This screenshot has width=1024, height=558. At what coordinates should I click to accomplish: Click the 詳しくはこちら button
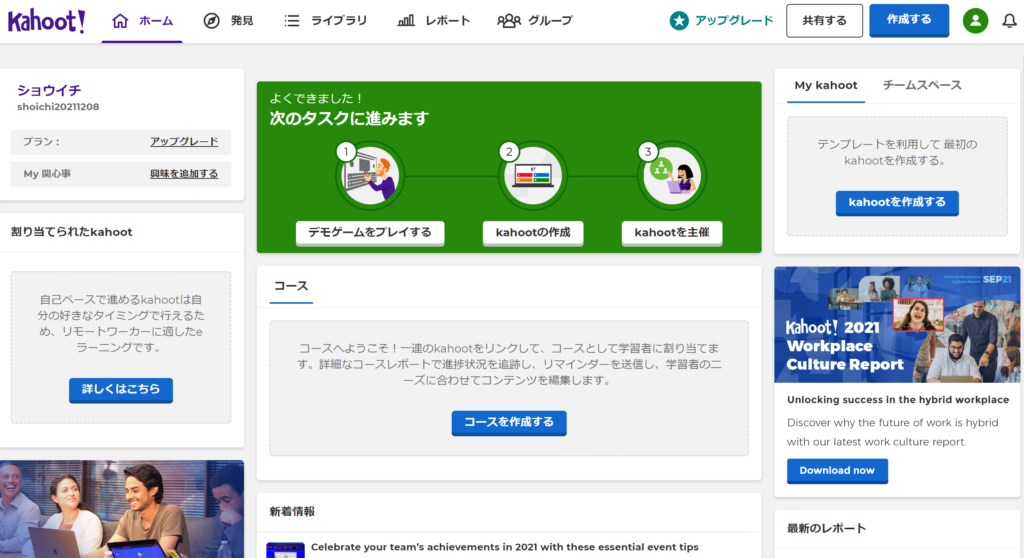[x=121, y=389]
